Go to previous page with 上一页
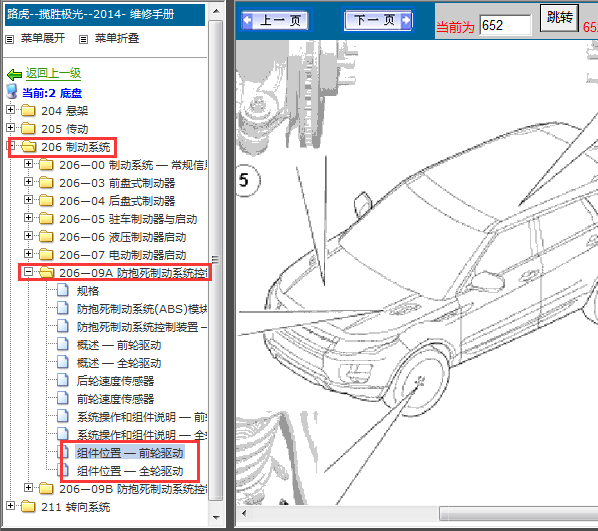The width and height of the screenshot is (598, 531). point(275,20)
